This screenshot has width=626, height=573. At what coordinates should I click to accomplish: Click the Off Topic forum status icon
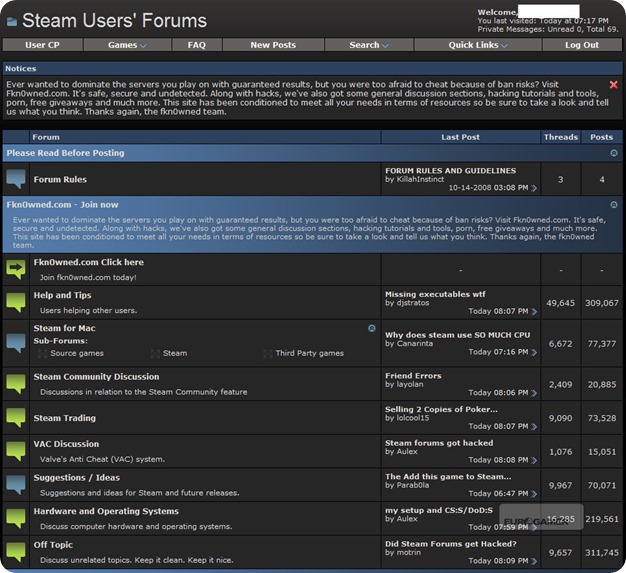pos(16,551)
